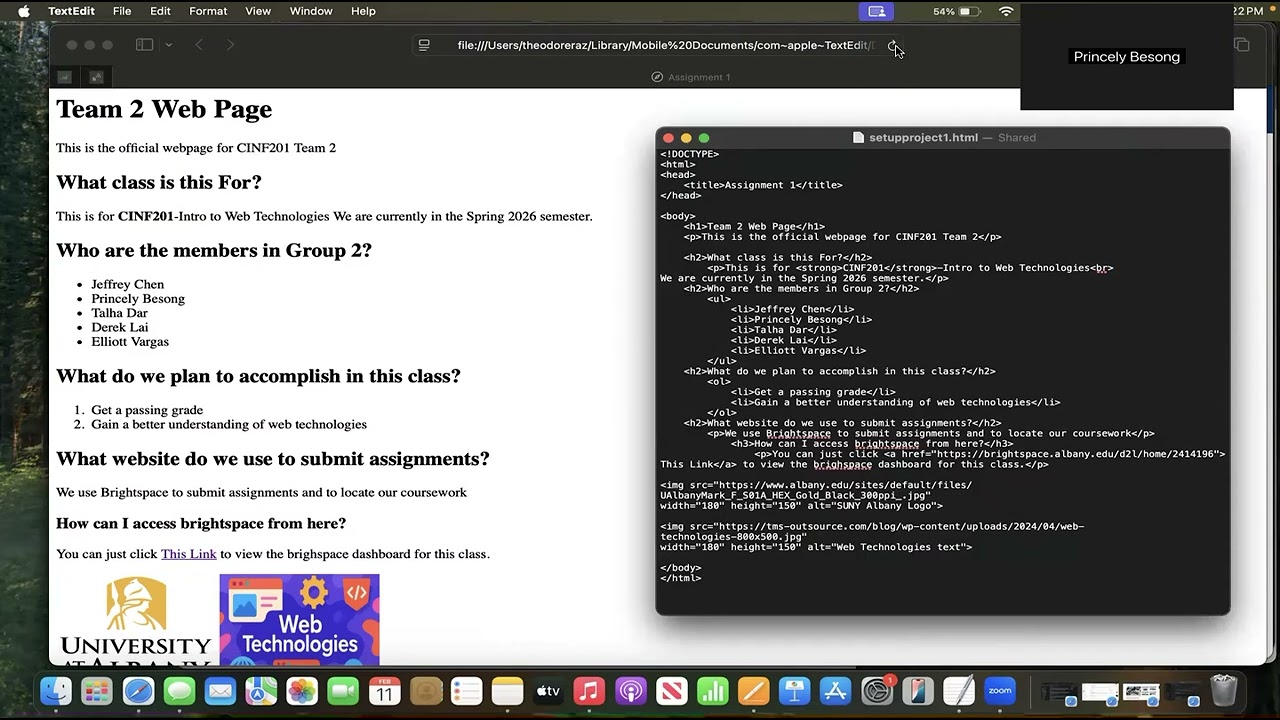
Task: Open Podcasts app in the dock
Action: tap(630, 691)
